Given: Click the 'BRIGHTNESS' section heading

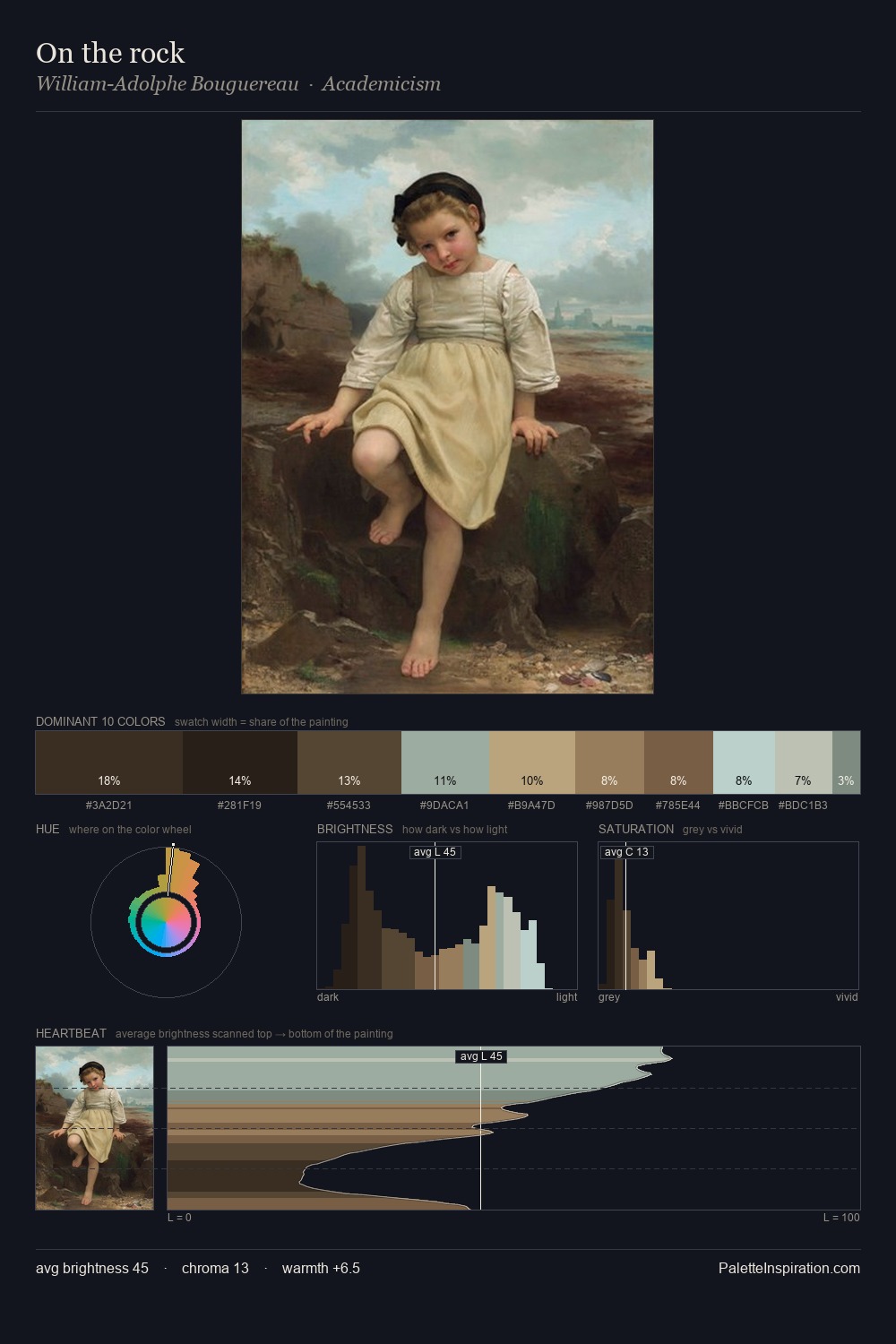Looking at the screenshot, I should (x=355, y=829).
